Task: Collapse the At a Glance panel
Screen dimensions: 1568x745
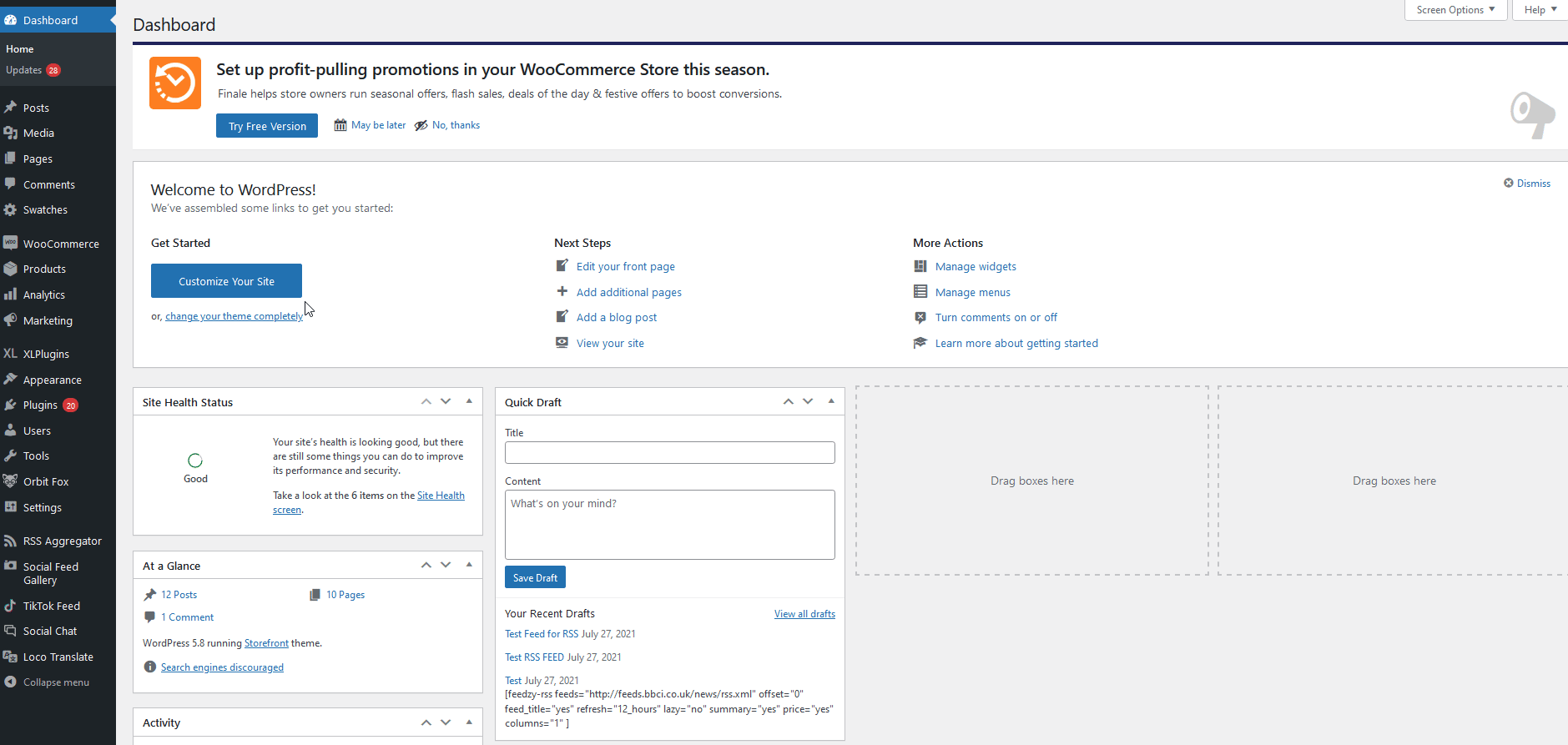Action: coord(469,565)
